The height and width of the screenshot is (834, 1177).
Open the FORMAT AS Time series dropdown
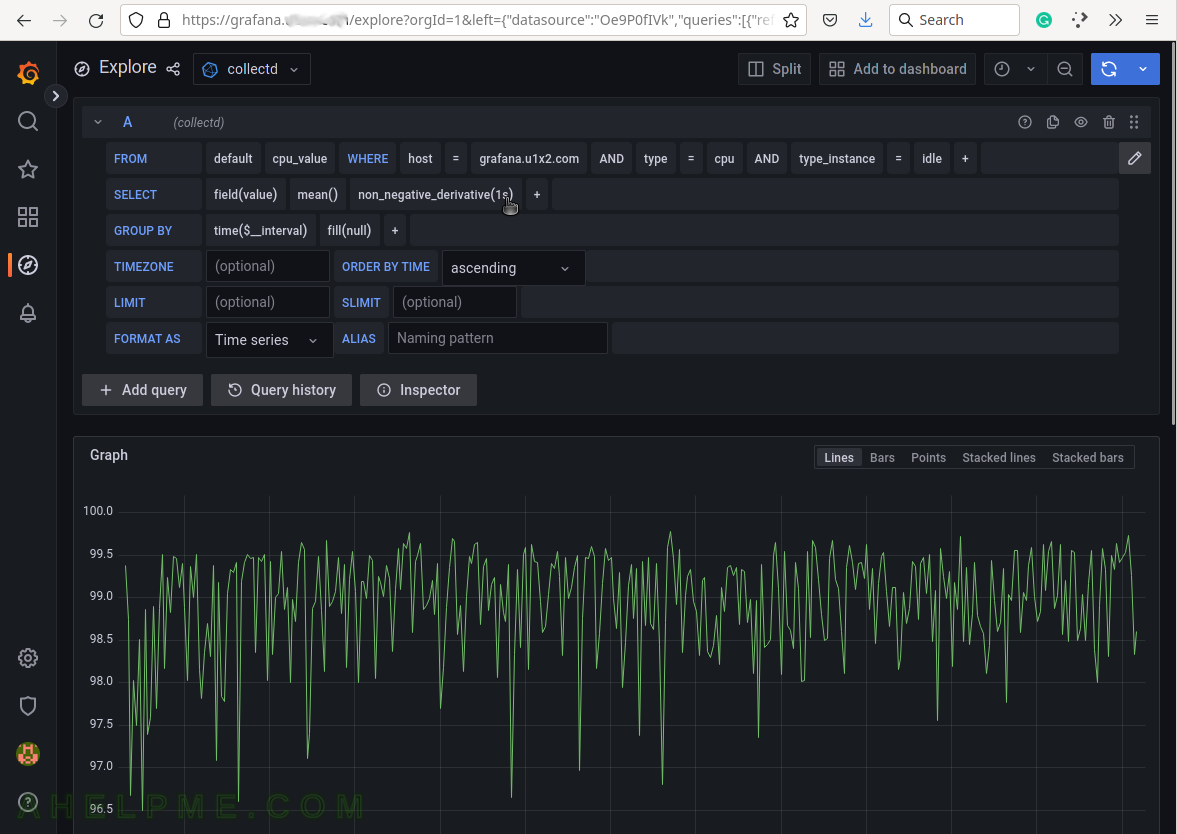pyautogui.click(x=269, y=340)
